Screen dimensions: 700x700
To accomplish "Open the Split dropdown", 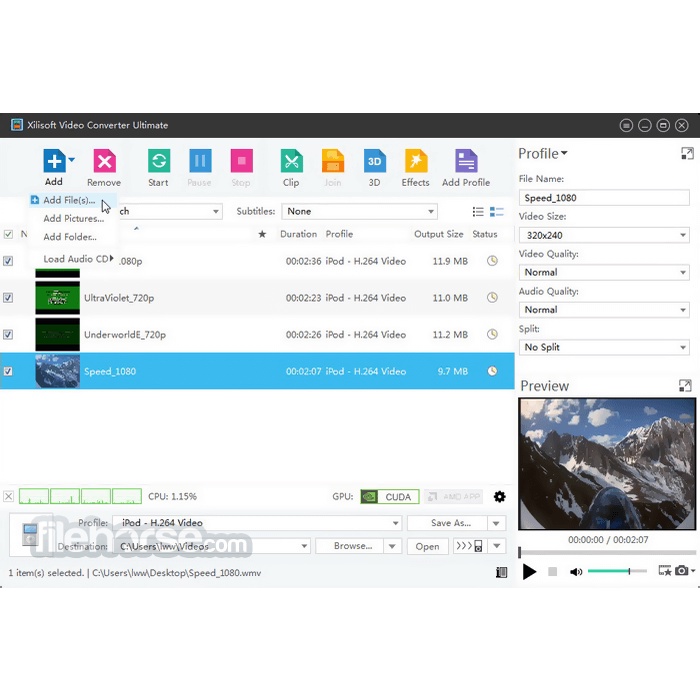I will (x=604, y=348).
